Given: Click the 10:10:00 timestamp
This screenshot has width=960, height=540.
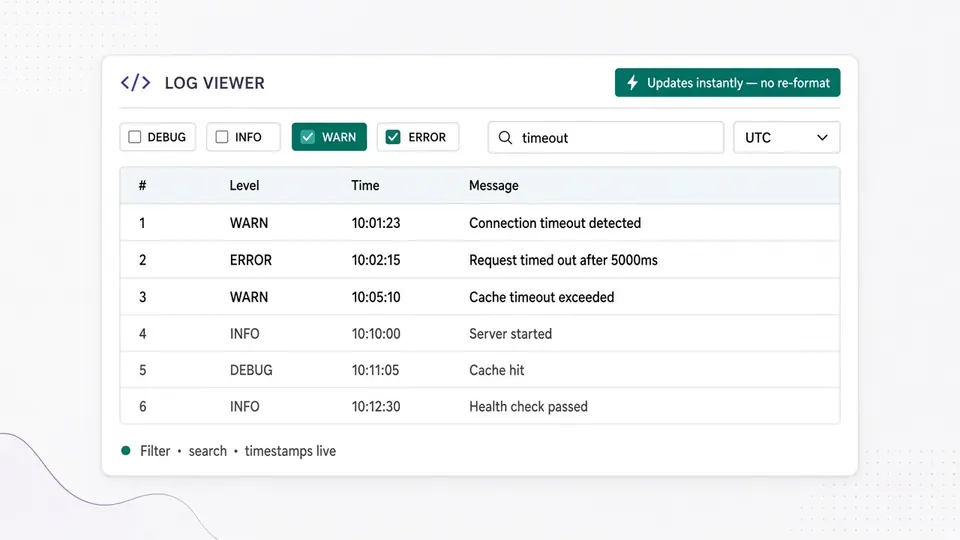Looking at the screenshot, I should 376,334.
